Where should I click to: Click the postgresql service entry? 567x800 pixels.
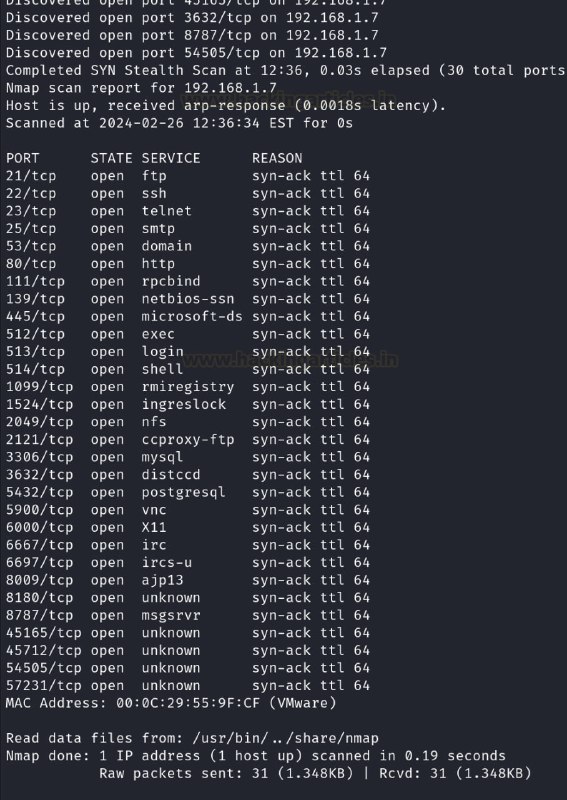[x=183, y=492]
